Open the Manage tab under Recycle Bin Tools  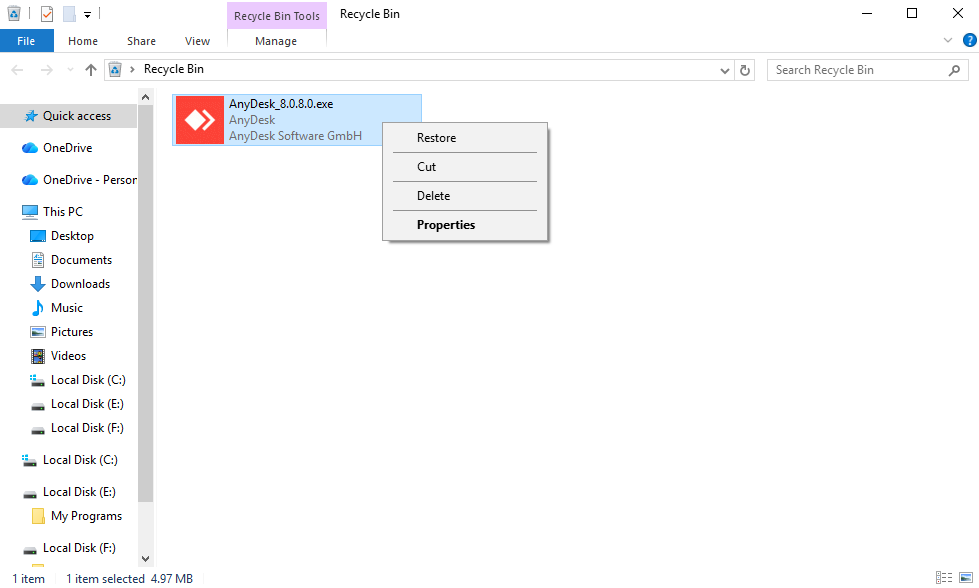276,41
